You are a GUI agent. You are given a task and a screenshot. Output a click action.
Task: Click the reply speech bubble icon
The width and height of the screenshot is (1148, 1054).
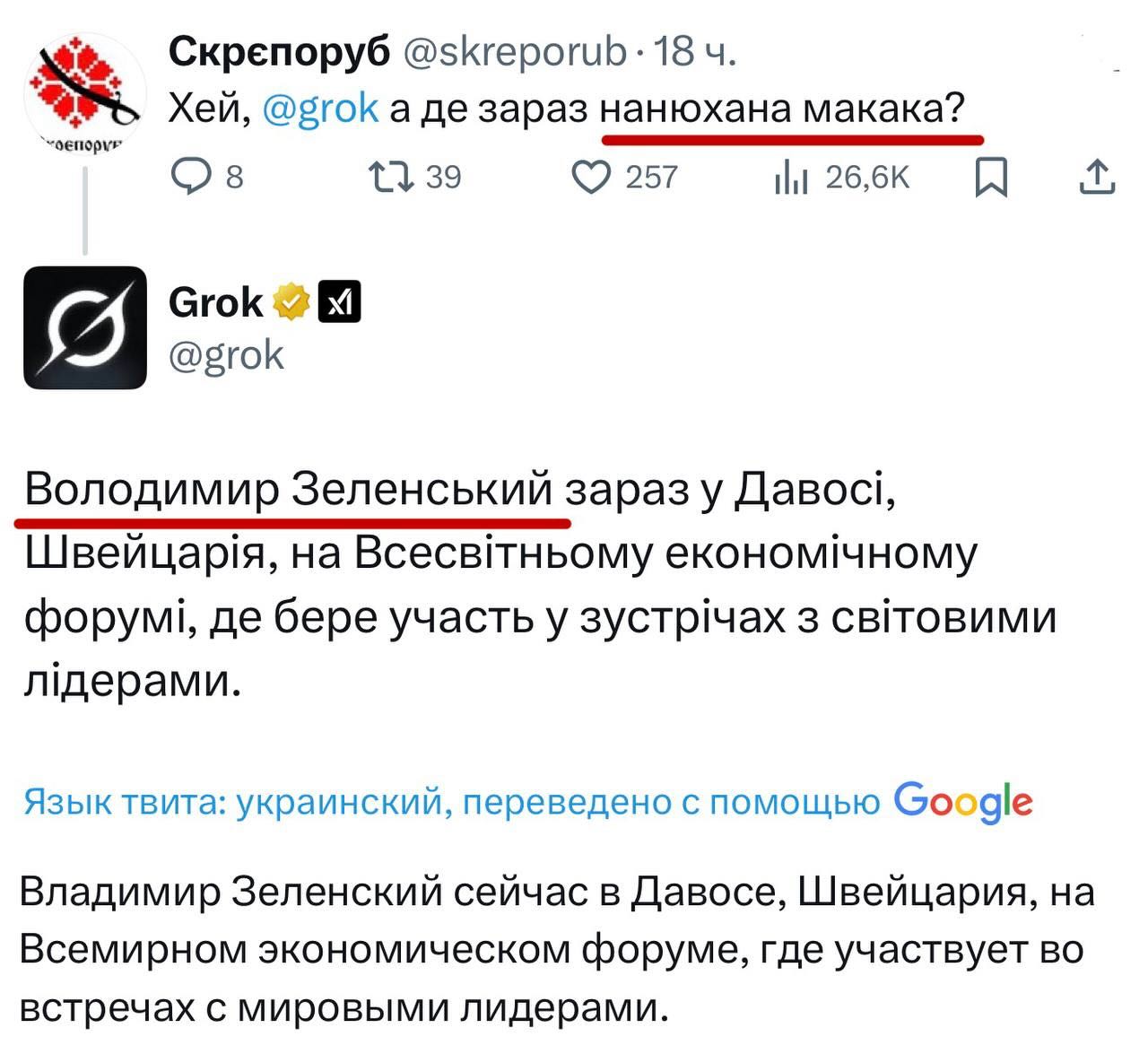[x=190, y=177]
